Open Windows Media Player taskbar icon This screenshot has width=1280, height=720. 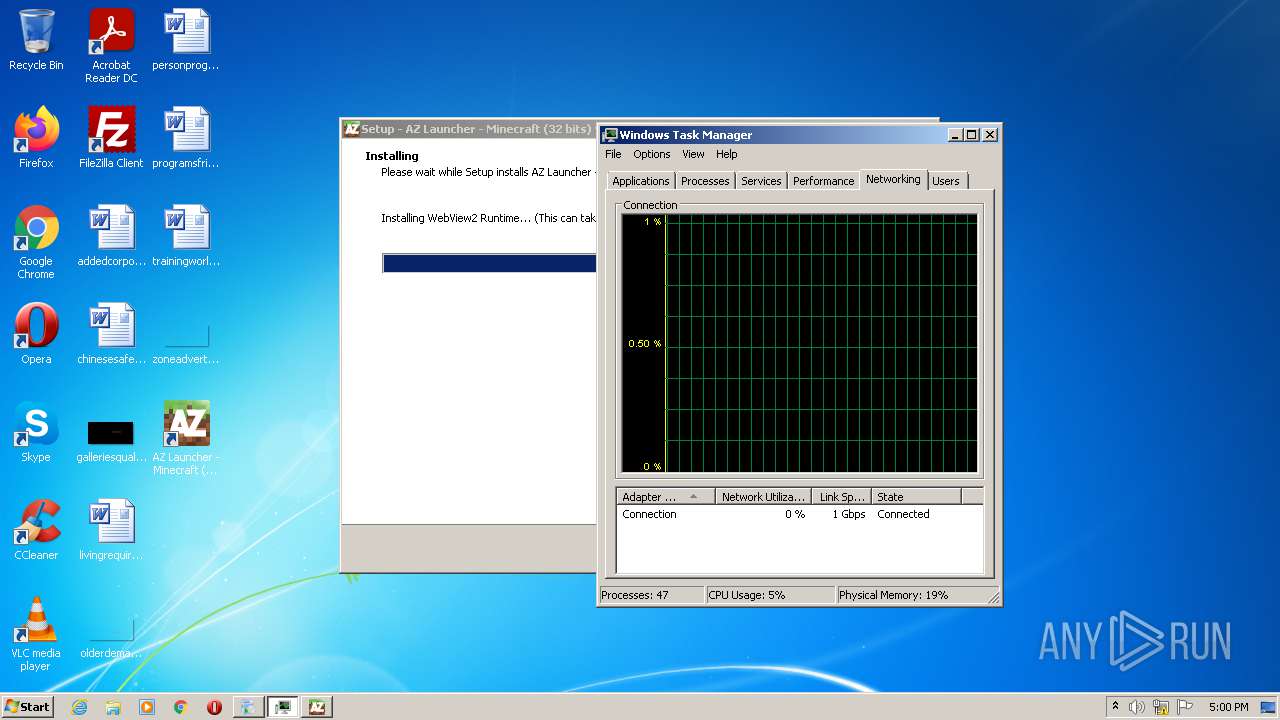(x=147, y=707)
